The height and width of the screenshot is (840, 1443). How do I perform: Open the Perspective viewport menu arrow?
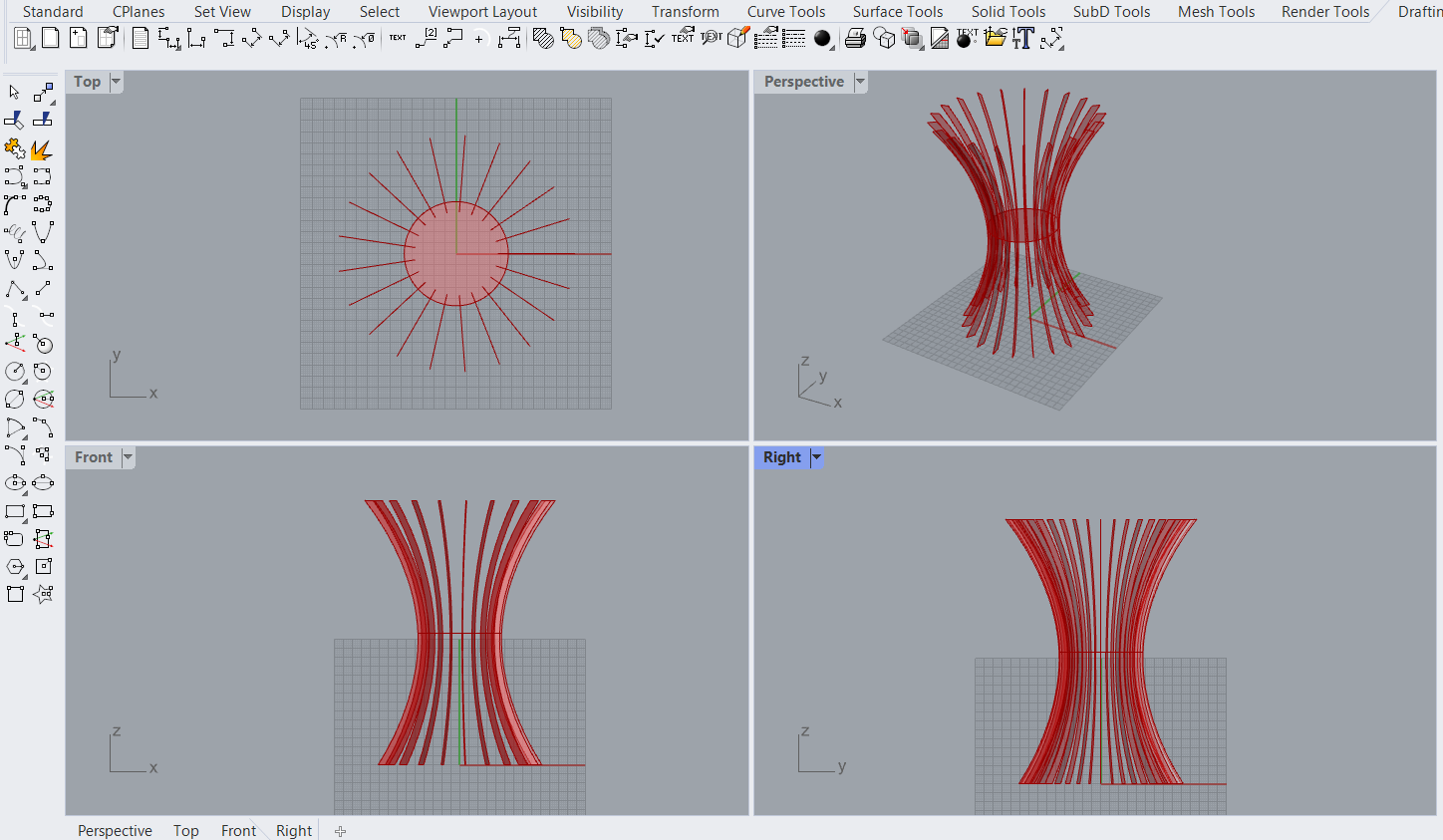point(860,82)
